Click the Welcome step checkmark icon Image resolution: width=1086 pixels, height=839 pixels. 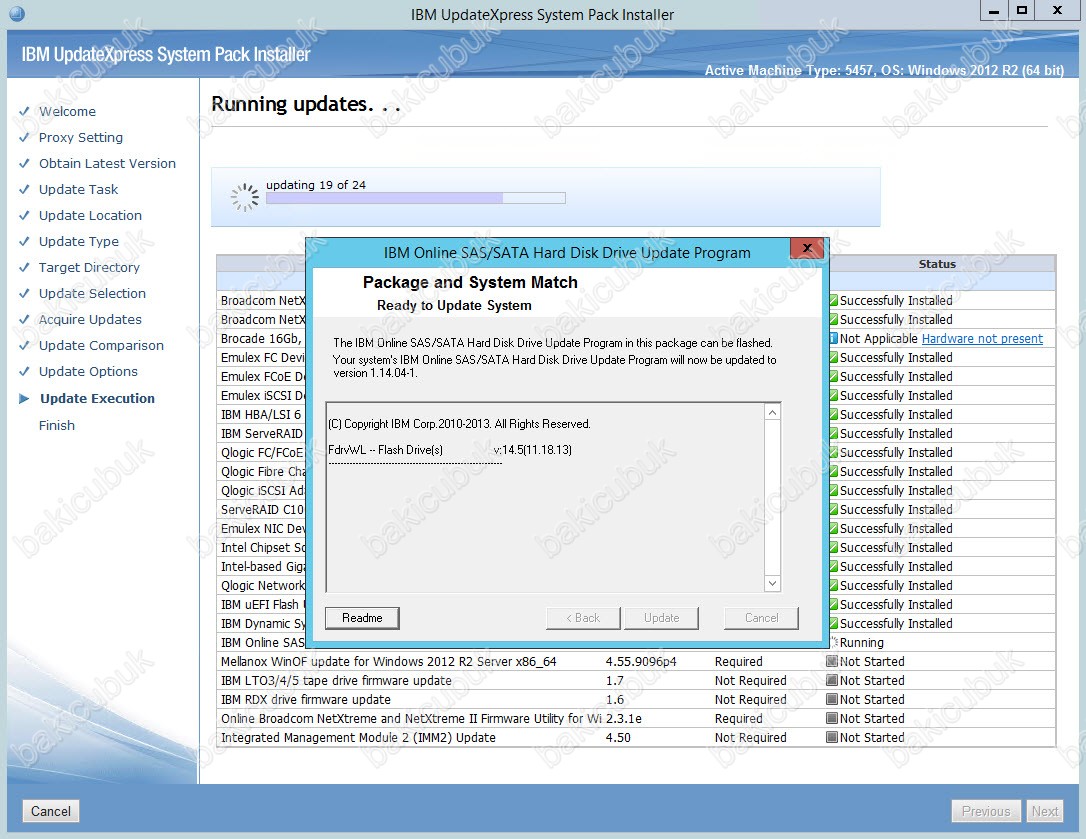click(x=24, y=111)
